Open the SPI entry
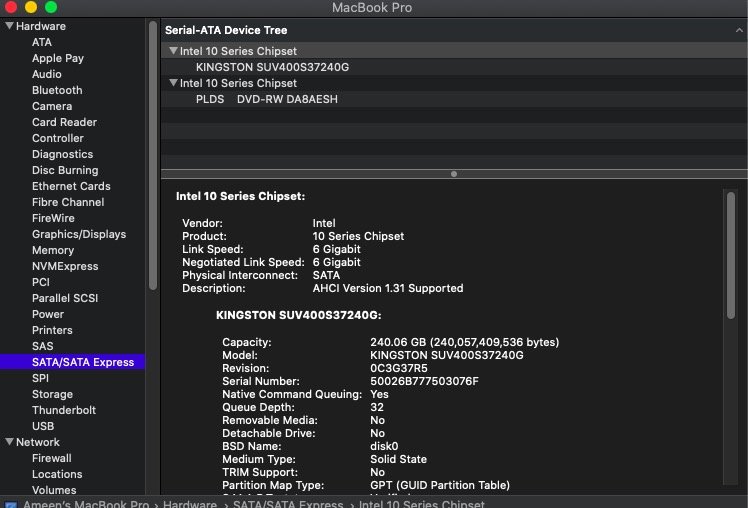748x508 pixels. [x=40, y=378]
